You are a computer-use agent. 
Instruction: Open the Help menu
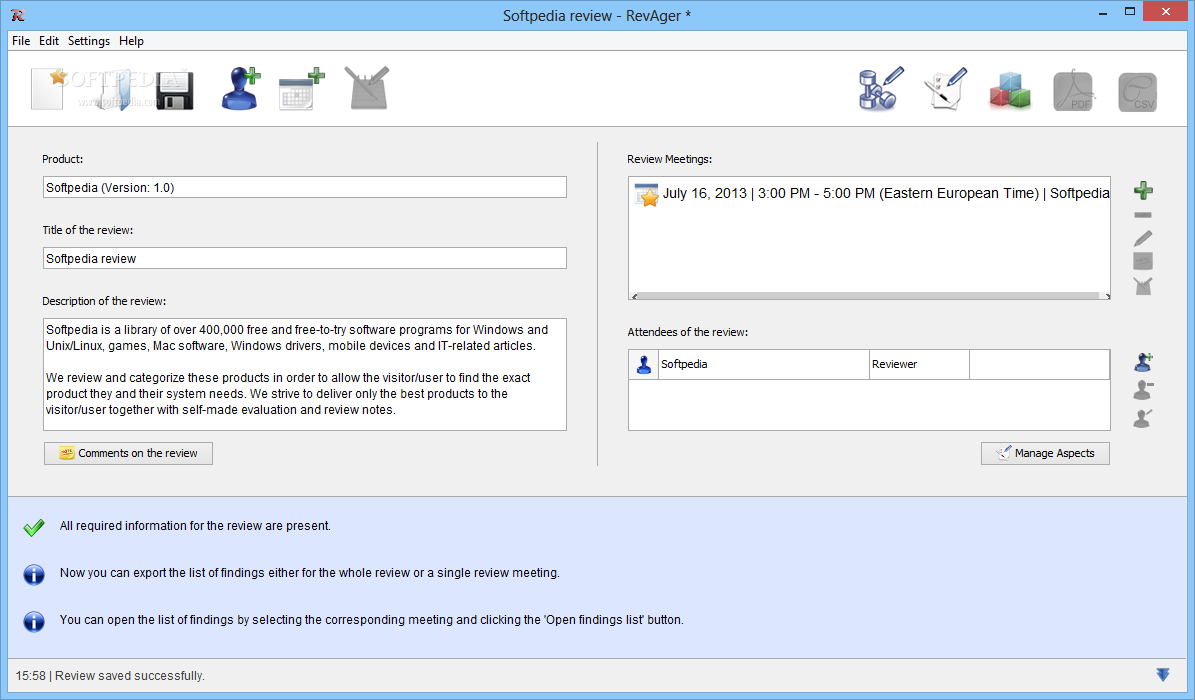[131, 41]
